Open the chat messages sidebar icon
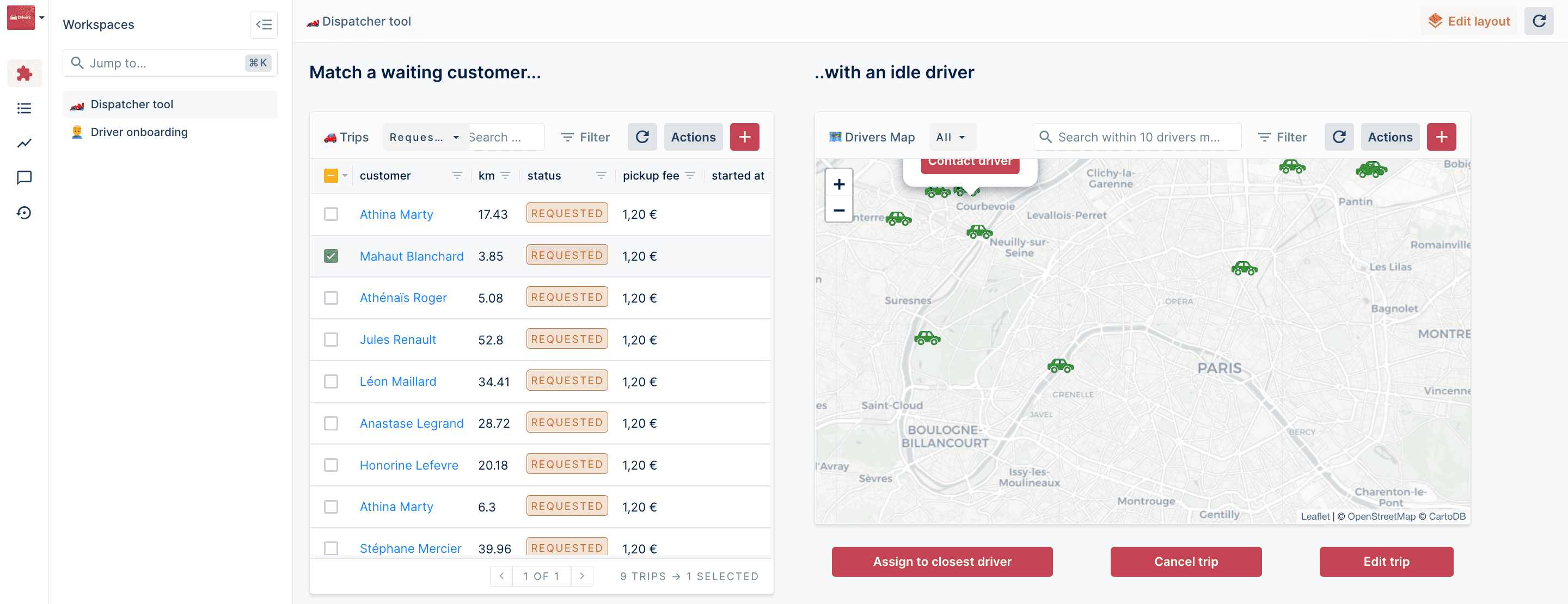Screen dimensions: 1568x604 coord(24,177)
